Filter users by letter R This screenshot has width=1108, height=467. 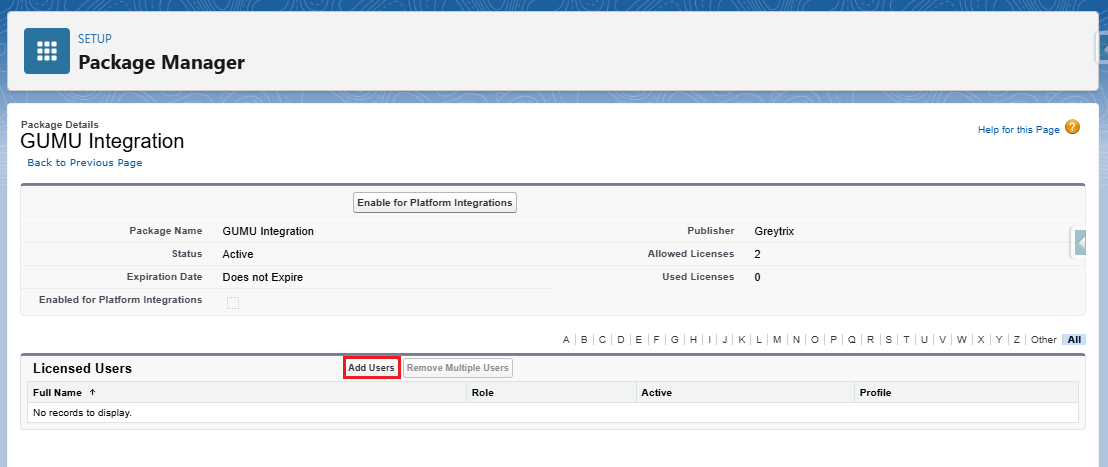coord(871,340)
